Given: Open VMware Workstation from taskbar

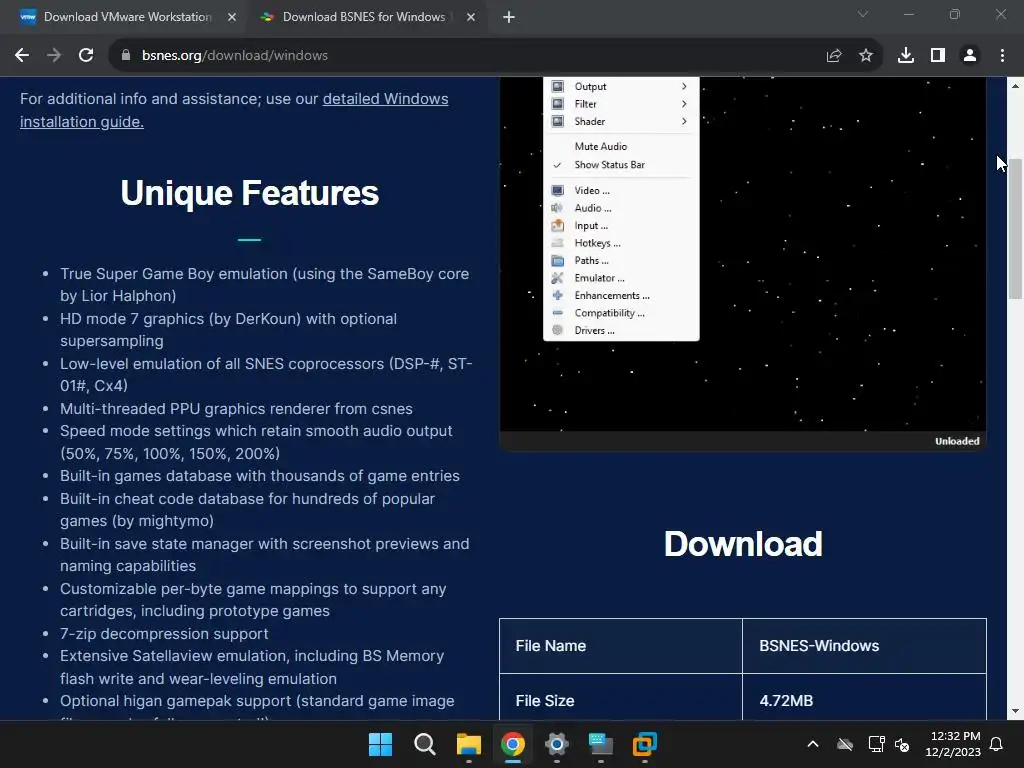Looking at the screenshot, I should (645, 744).
